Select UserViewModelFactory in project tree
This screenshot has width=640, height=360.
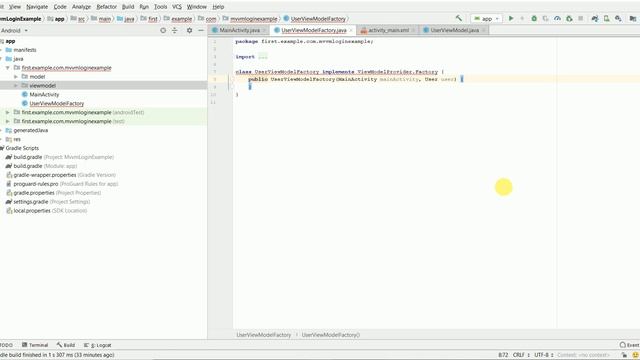pos(56,104)
